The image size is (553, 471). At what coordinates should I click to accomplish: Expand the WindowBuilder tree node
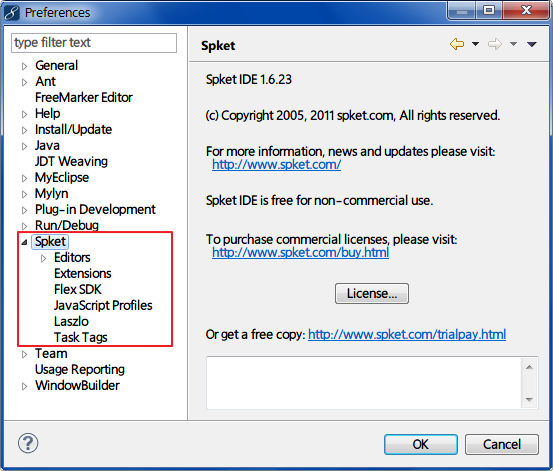coord(24,386)
